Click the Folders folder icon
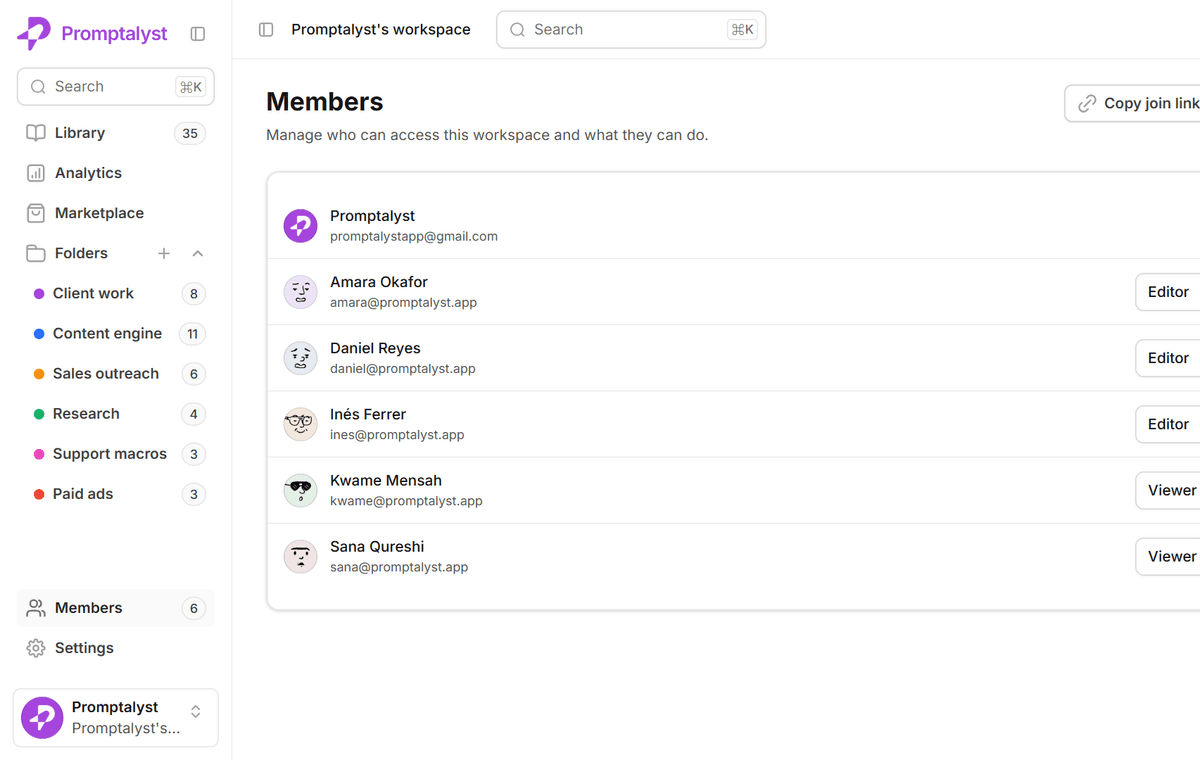This screenshot has width=1200, height=760. pyautogui.click(x=36, y=253)
